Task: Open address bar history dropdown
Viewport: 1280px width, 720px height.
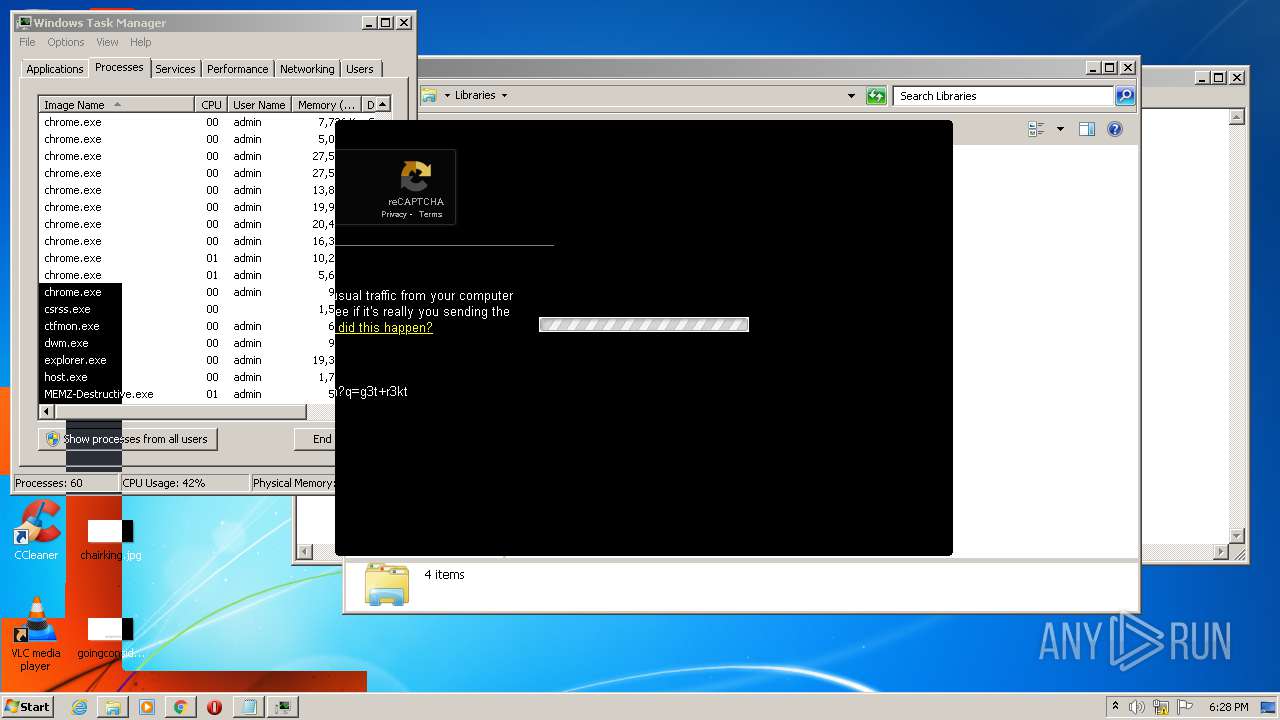Action: pyautogui.click(x=851, y=96)
